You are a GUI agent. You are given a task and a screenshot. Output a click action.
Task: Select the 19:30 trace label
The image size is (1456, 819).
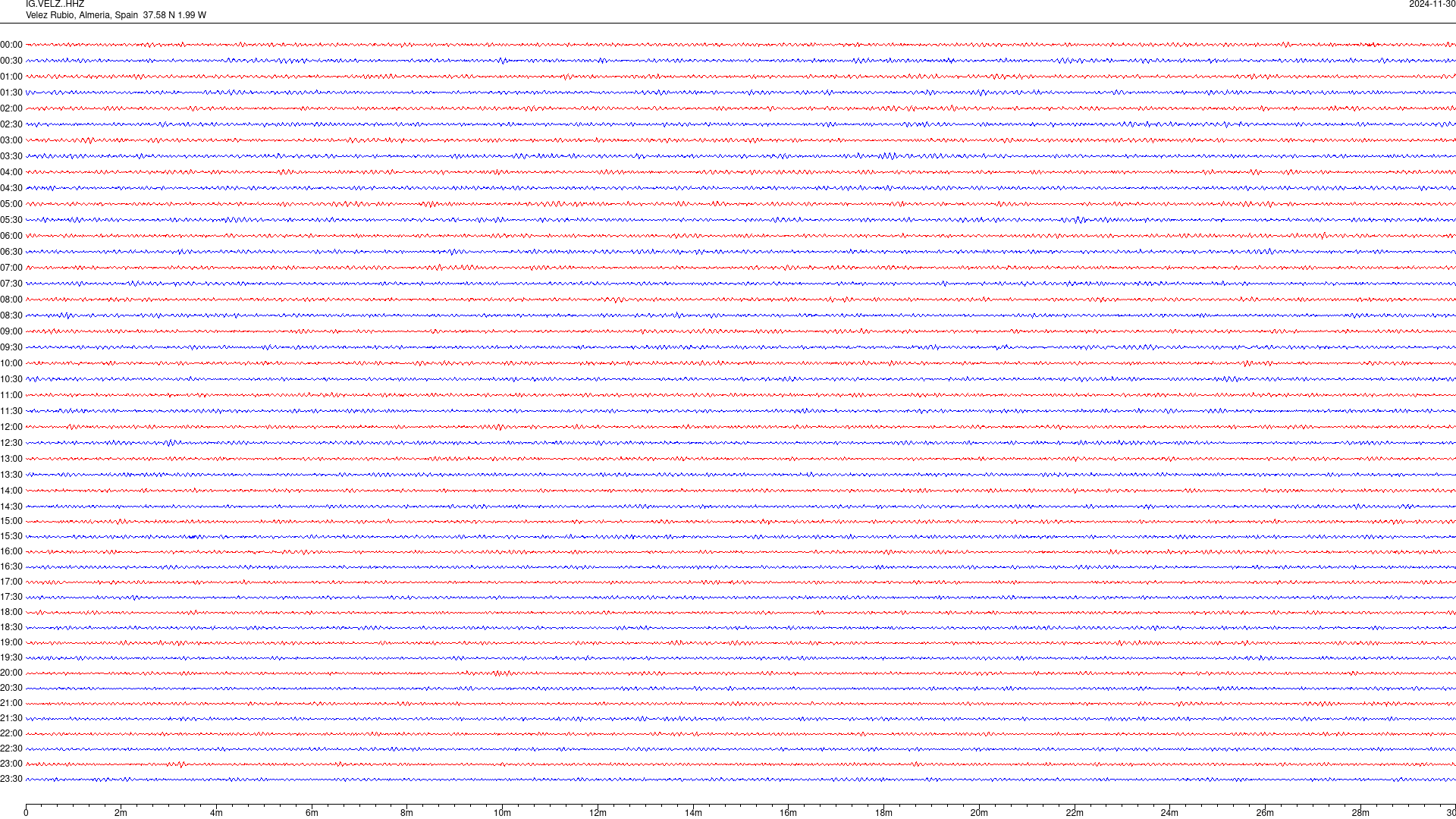pos(11,657)
